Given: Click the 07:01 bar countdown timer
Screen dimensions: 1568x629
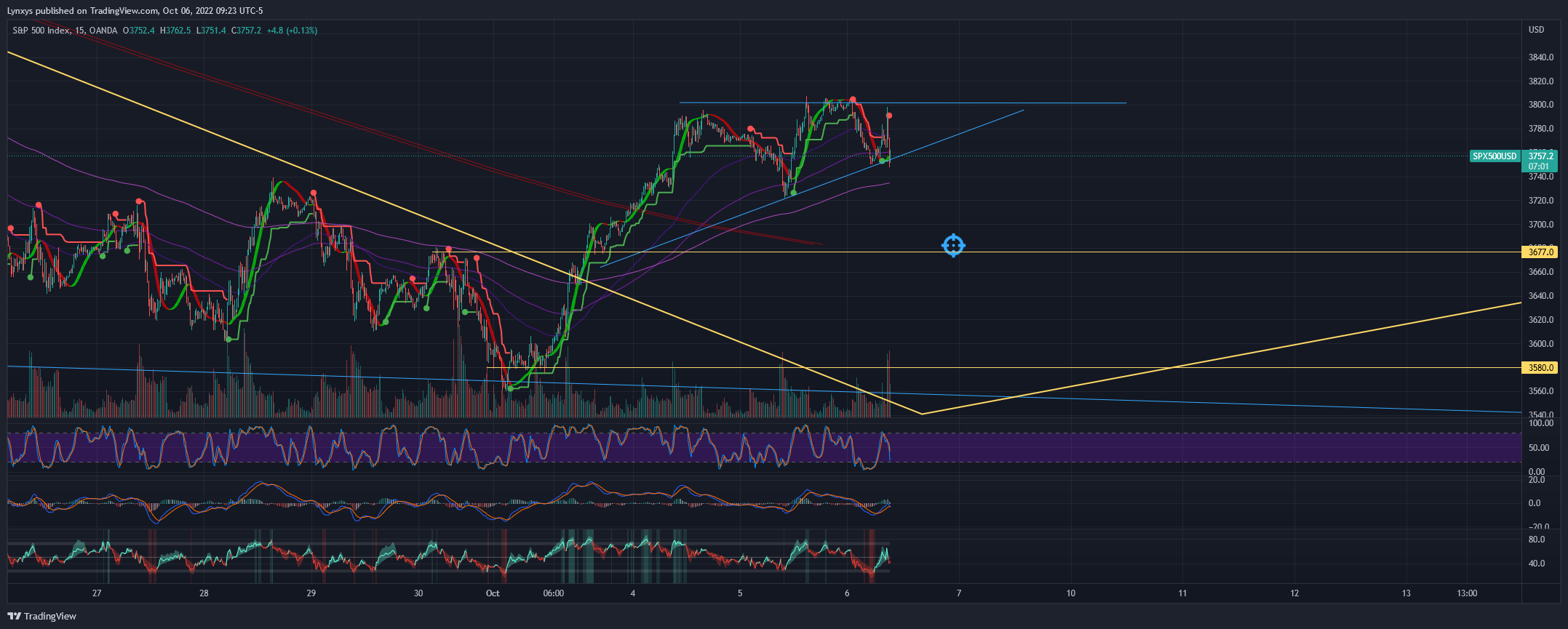Looking at the screenshot, I should pos(1540,167).
